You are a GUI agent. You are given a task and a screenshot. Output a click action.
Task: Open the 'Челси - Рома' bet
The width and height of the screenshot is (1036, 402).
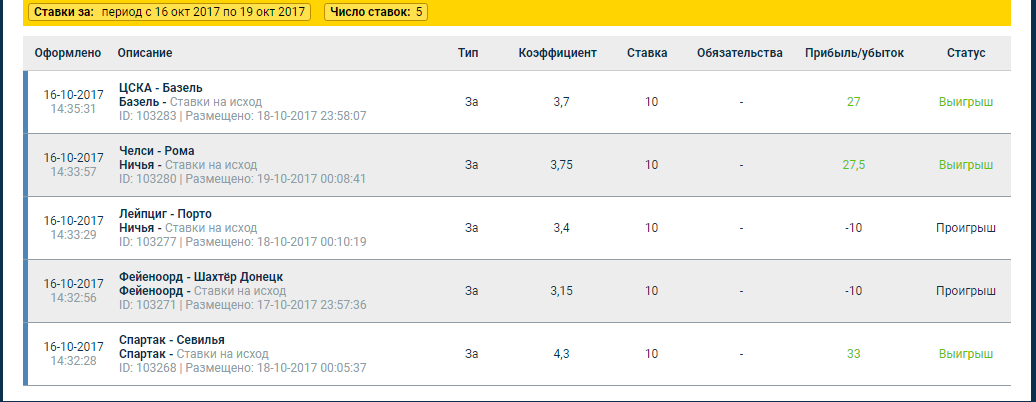[x=157, y=151]
